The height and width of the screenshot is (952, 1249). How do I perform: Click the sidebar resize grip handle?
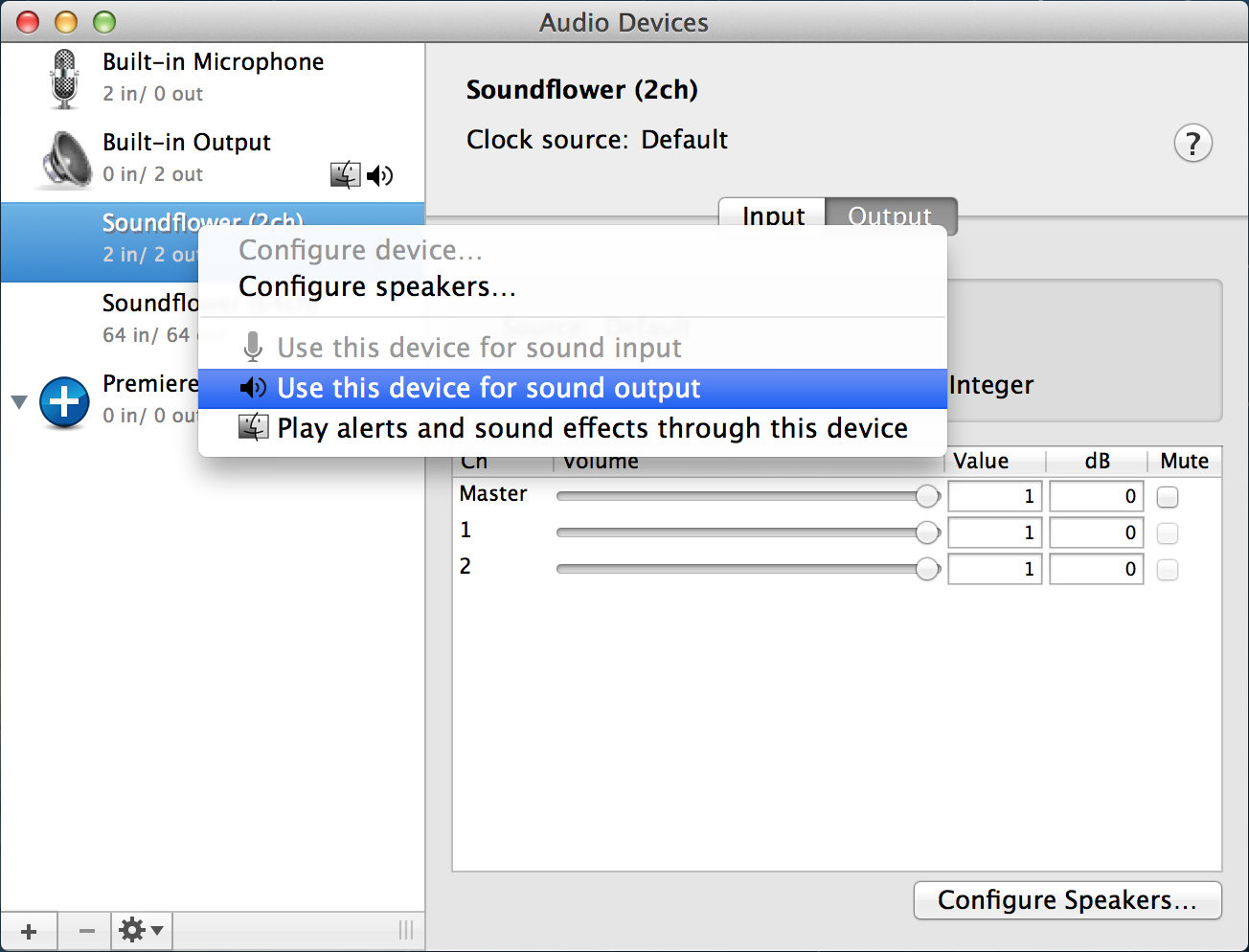pos(406,930)
